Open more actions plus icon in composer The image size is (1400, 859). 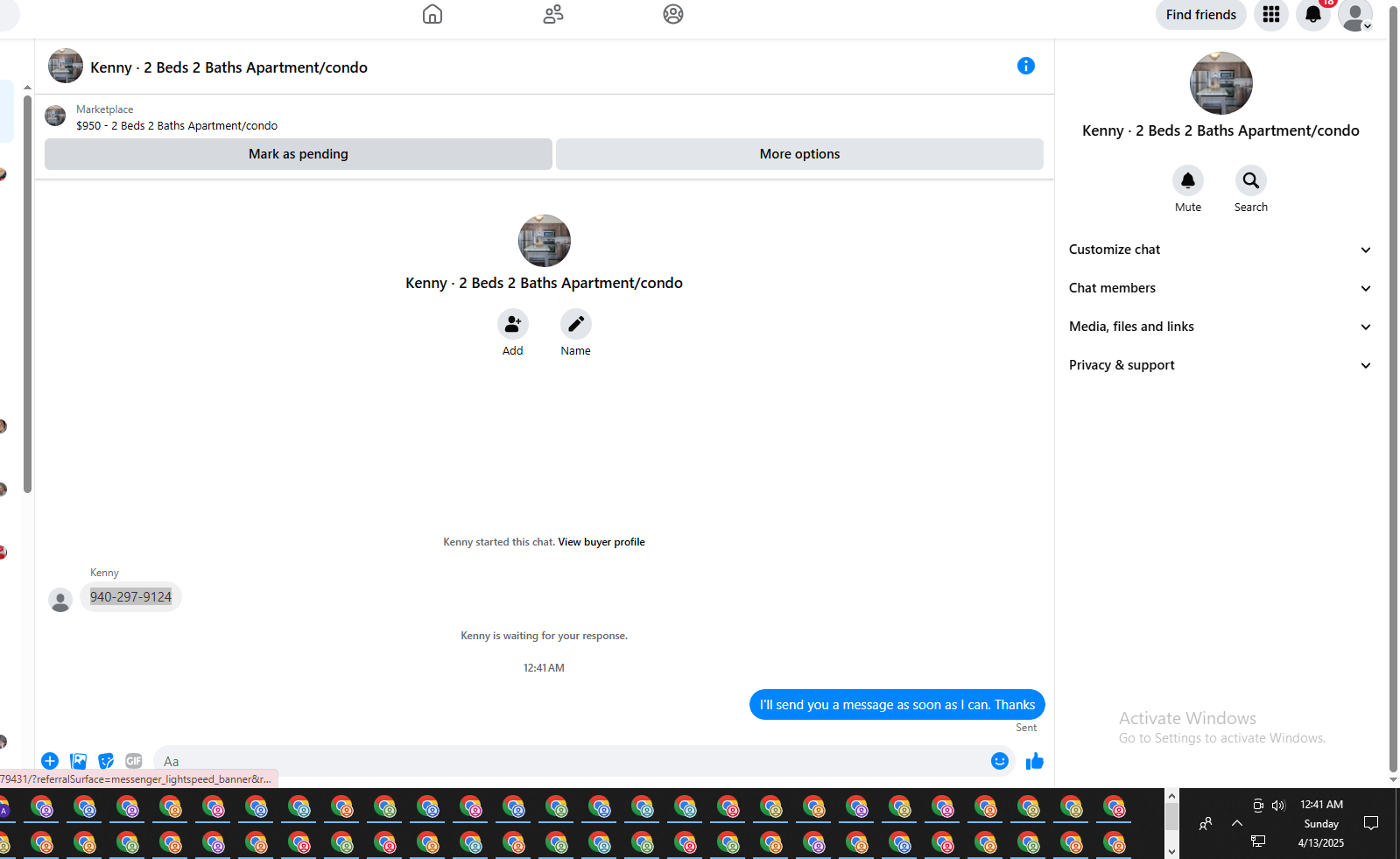(50, 761)
